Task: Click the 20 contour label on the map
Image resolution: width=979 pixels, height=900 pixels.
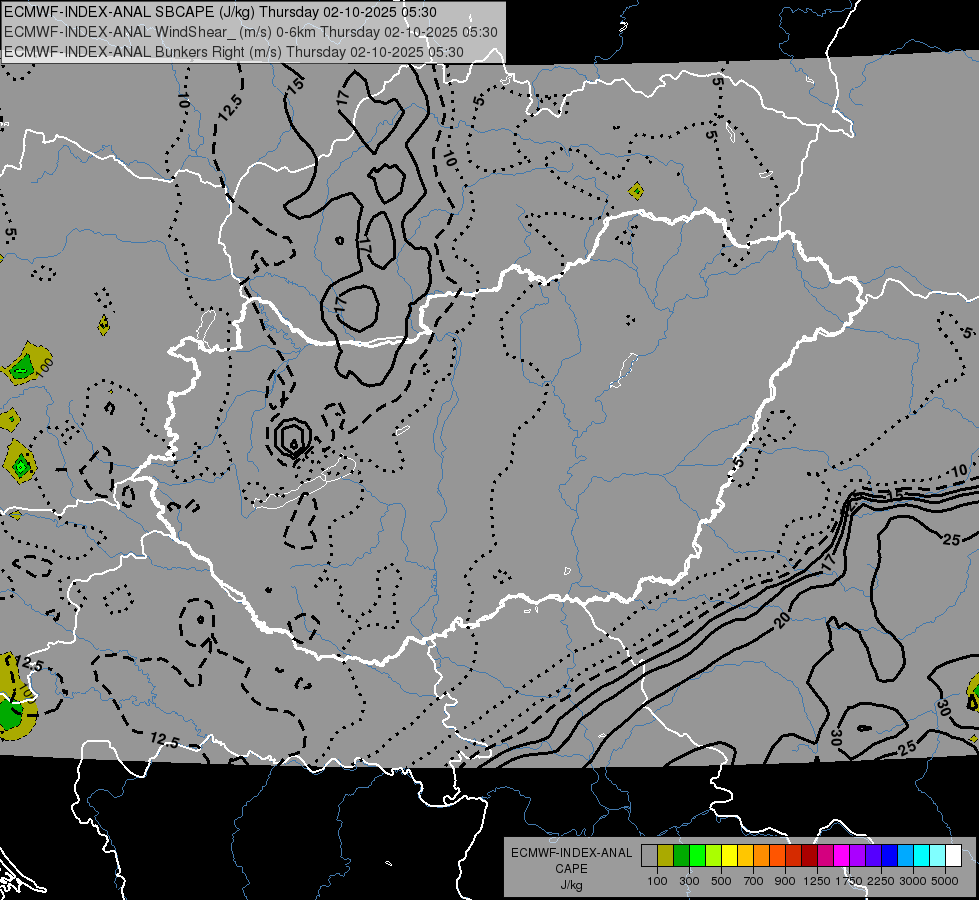Action: coord(781,619)
